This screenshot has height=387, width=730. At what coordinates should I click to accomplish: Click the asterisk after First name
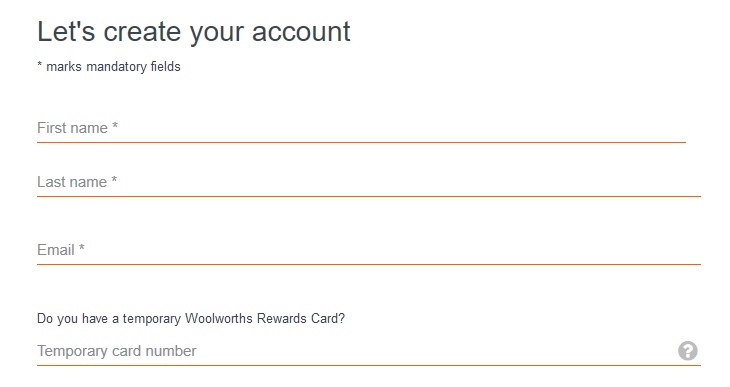point(115,126)
